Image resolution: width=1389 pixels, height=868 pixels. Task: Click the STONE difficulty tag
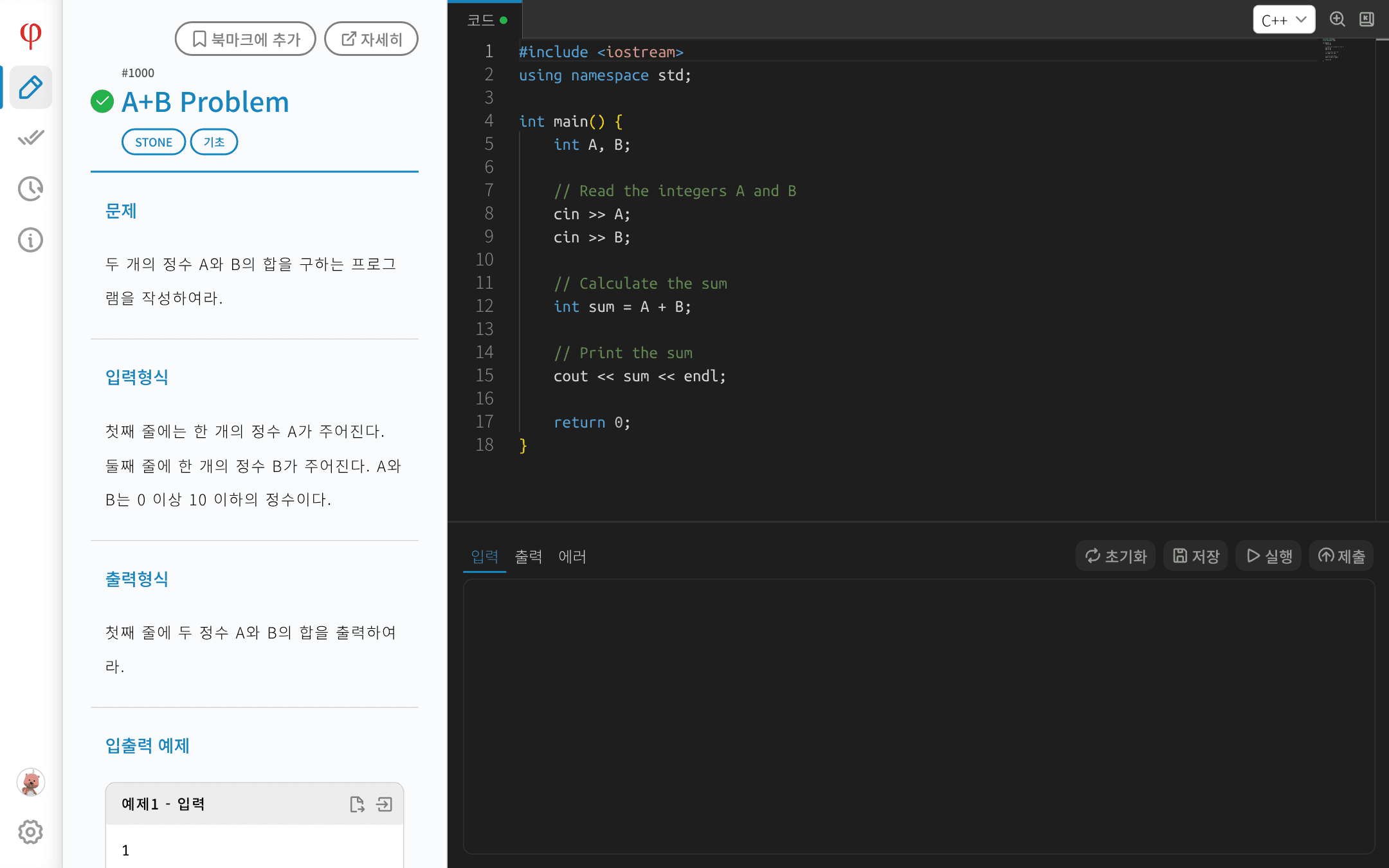[x=154, y=142]
